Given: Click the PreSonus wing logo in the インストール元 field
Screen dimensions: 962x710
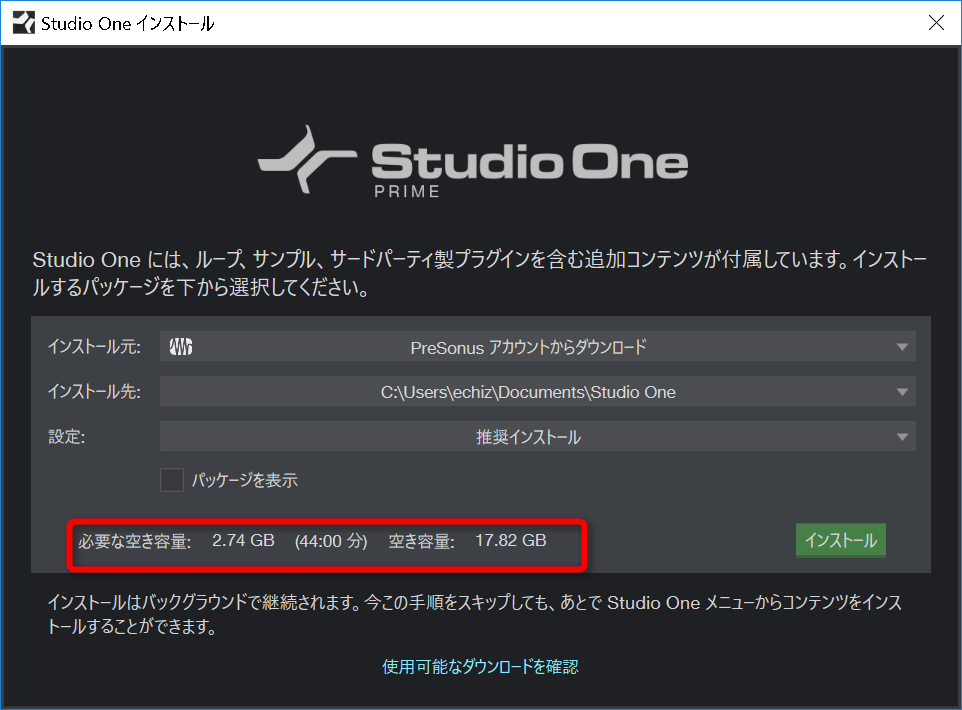Looking at the screenshot, I should [180, 346].
